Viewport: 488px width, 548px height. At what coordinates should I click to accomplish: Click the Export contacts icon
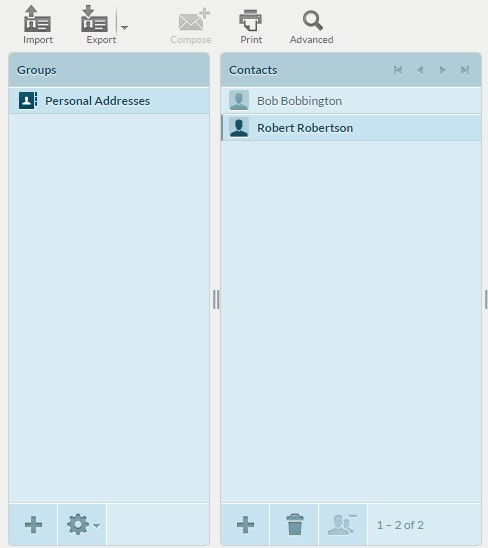click(94, 19)
